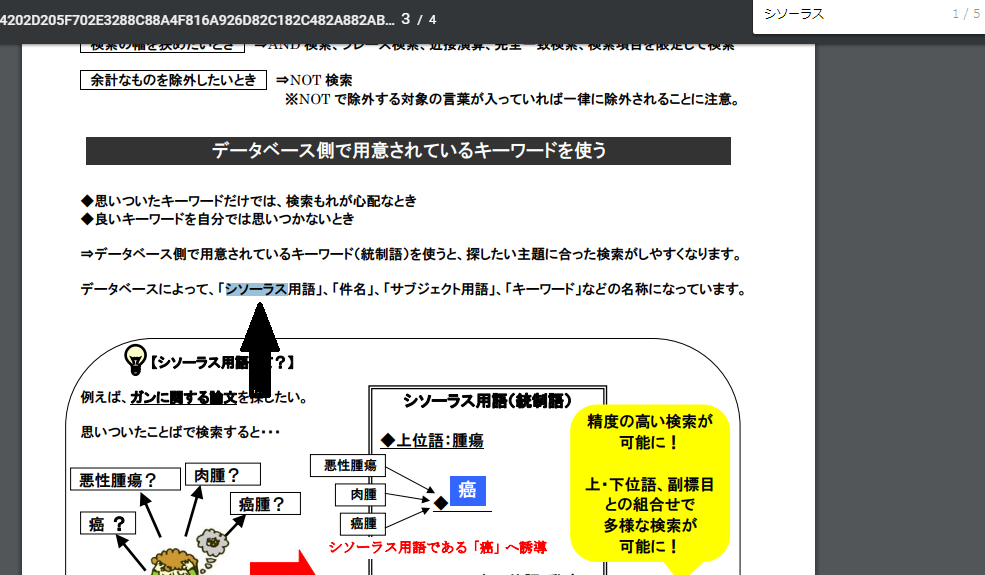This screenshot has width=985, height=575.
Task: Click the yellow callout text 精度の高い検索が可能に！
Action: pos(650,432)
